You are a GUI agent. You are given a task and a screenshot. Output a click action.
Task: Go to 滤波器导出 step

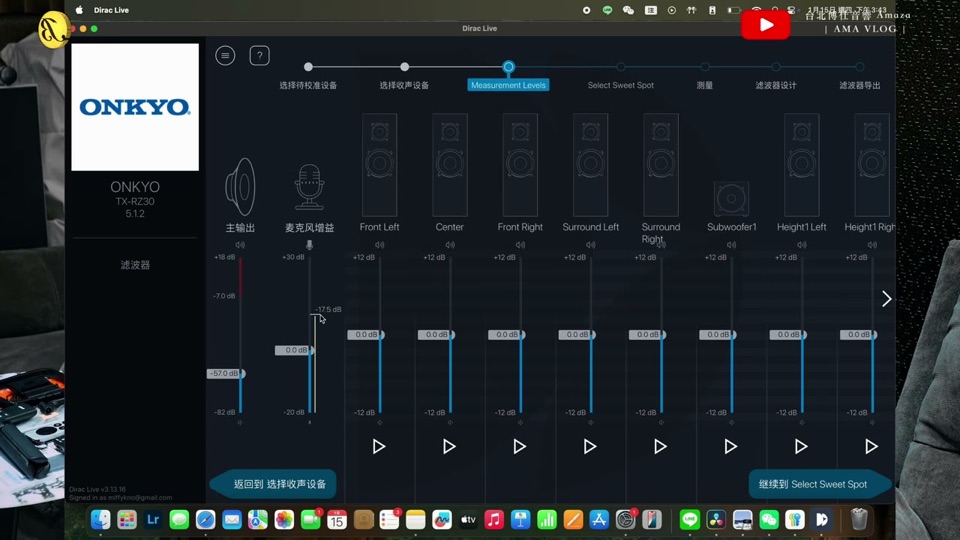[860, 85]
